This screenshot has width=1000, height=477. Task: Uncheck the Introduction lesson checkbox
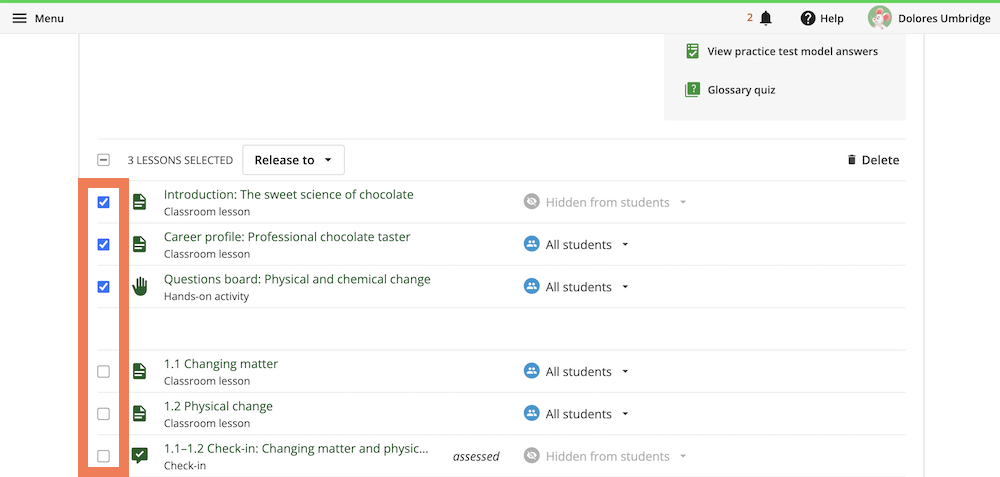point(103,202)
